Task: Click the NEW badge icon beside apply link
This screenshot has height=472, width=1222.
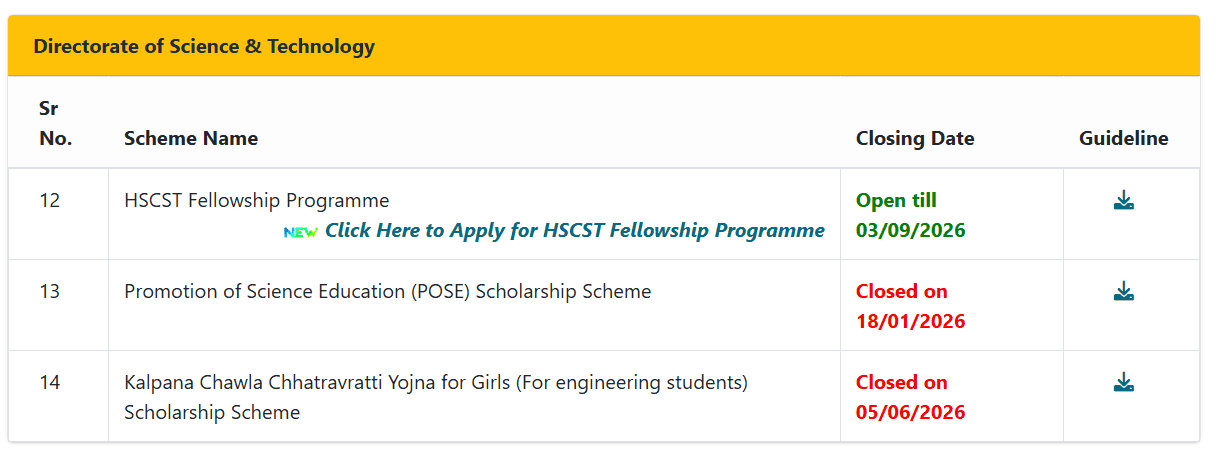Action: pos(301,232)
